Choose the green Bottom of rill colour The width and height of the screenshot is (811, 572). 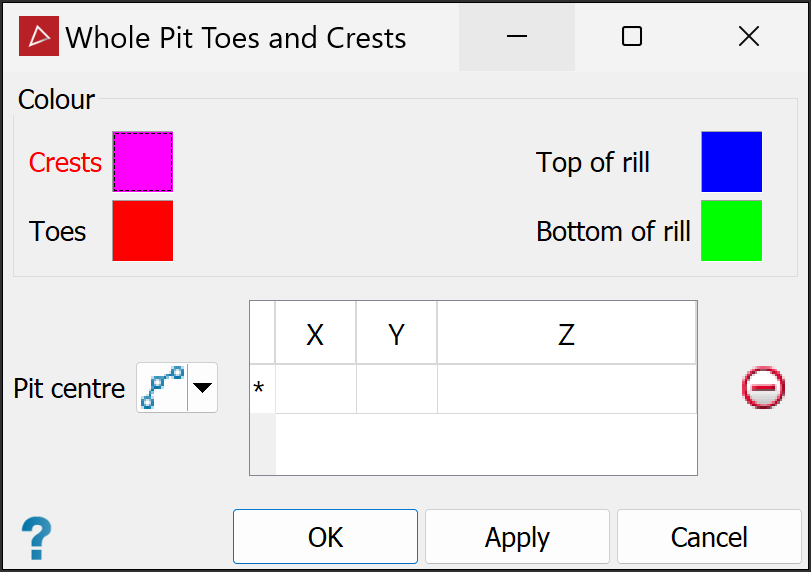coord(731,231)
